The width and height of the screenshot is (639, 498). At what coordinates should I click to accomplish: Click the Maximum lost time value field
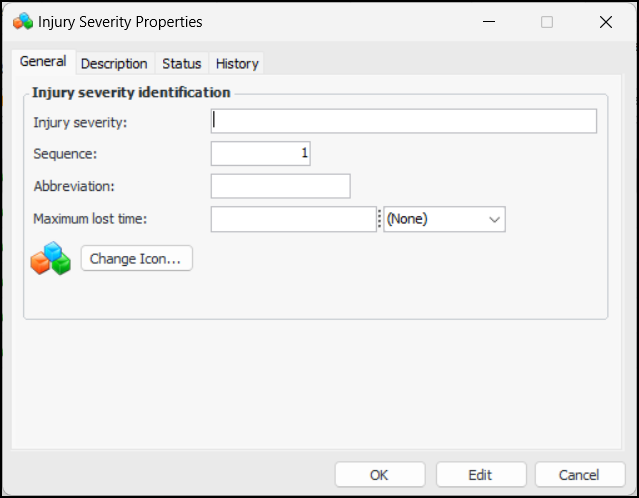point(292,219)
